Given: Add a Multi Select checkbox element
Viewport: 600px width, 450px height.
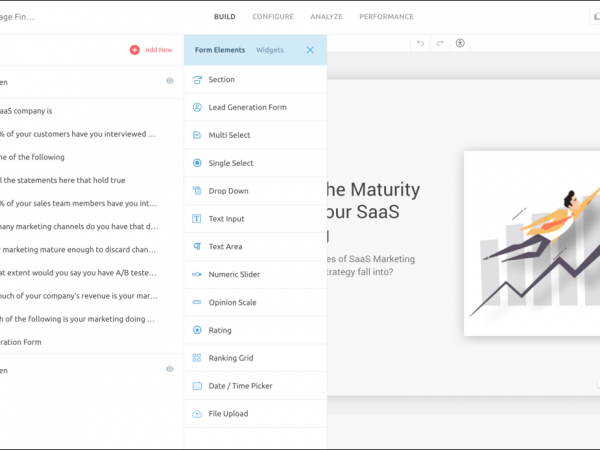Looking at the screenshot, I should (x=229, y=135).
